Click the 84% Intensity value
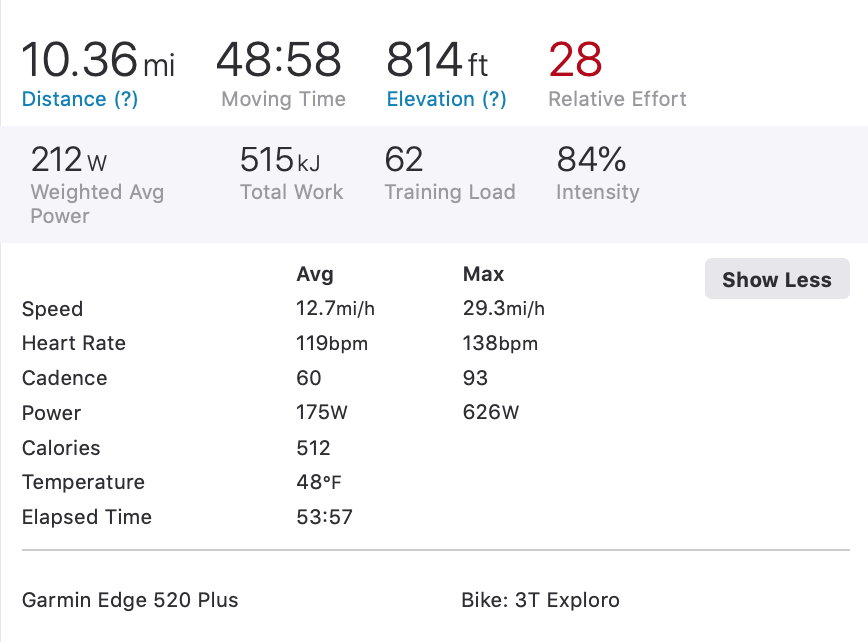This screenshot has height=642, width=868. click(591, 160)
